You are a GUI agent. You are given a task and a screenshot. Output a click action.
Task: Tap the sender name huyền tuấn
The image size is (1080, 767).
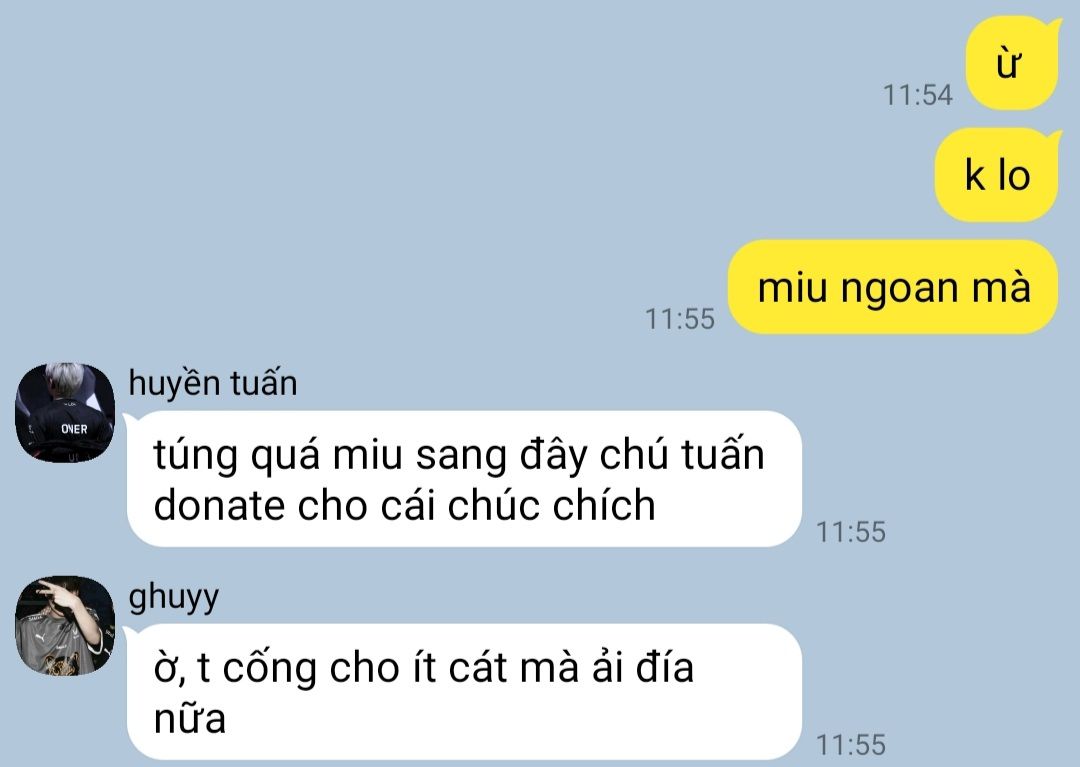pyautogui.click(x=213, y=383)
